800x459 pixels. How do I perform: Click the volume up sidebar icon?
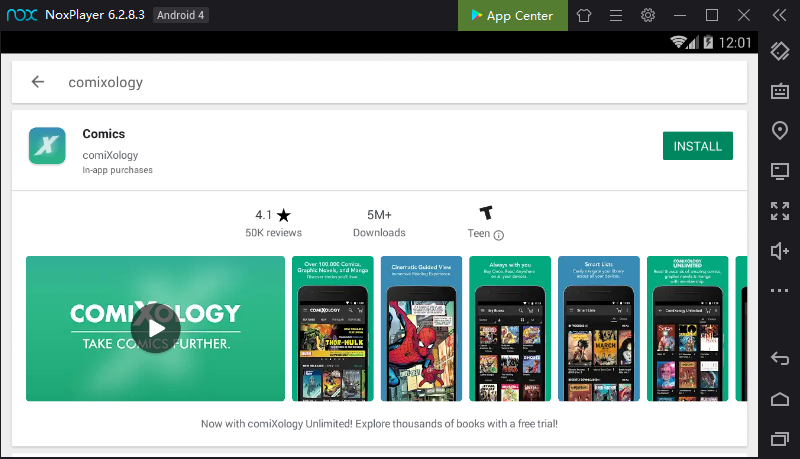point(780,251)
